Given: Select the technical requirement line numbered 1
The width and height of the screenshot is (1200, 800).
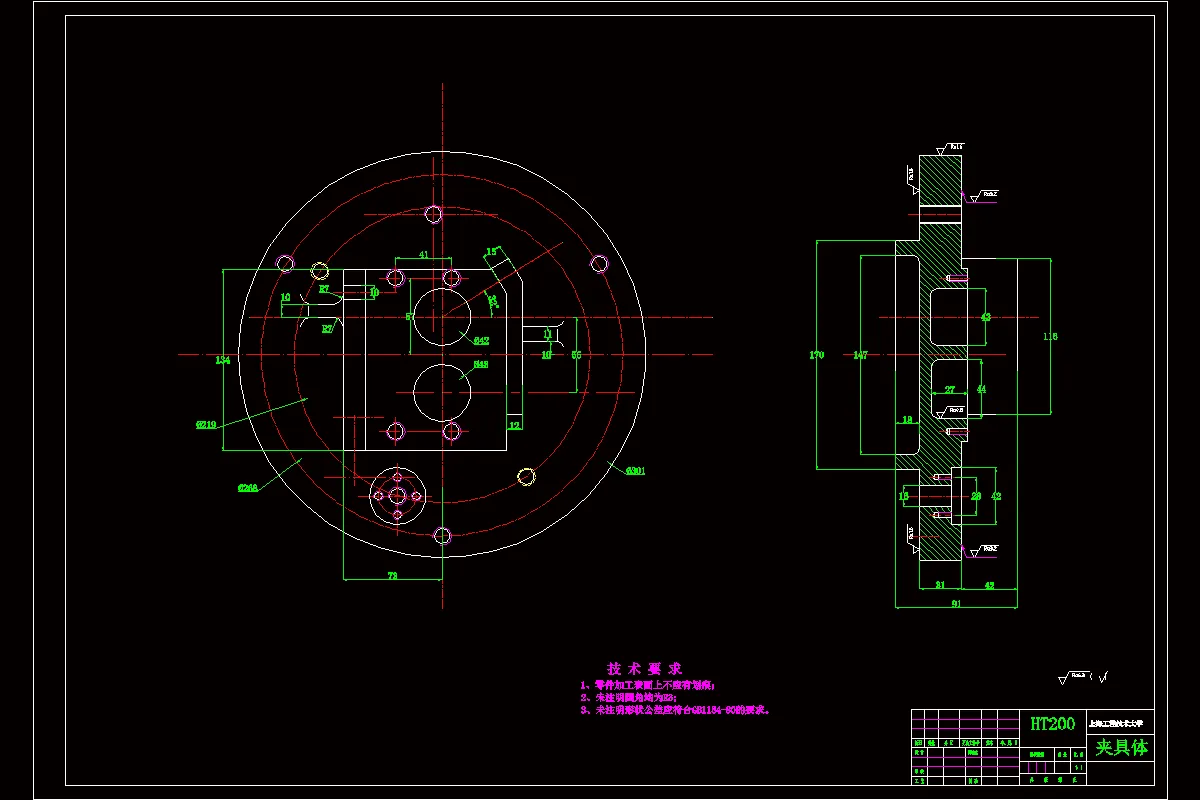Looking at the screenshot, I should 648,685.
